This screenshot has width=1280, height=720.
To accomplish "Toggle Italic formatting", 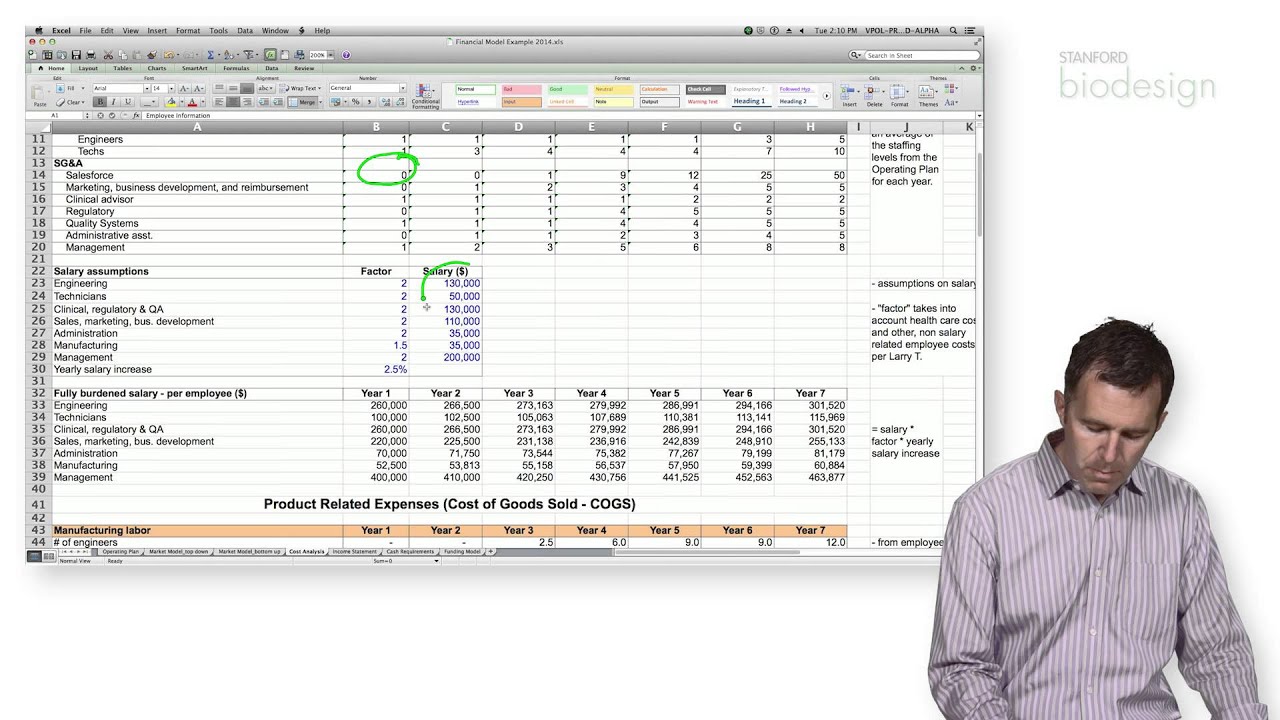I will 113,102.
